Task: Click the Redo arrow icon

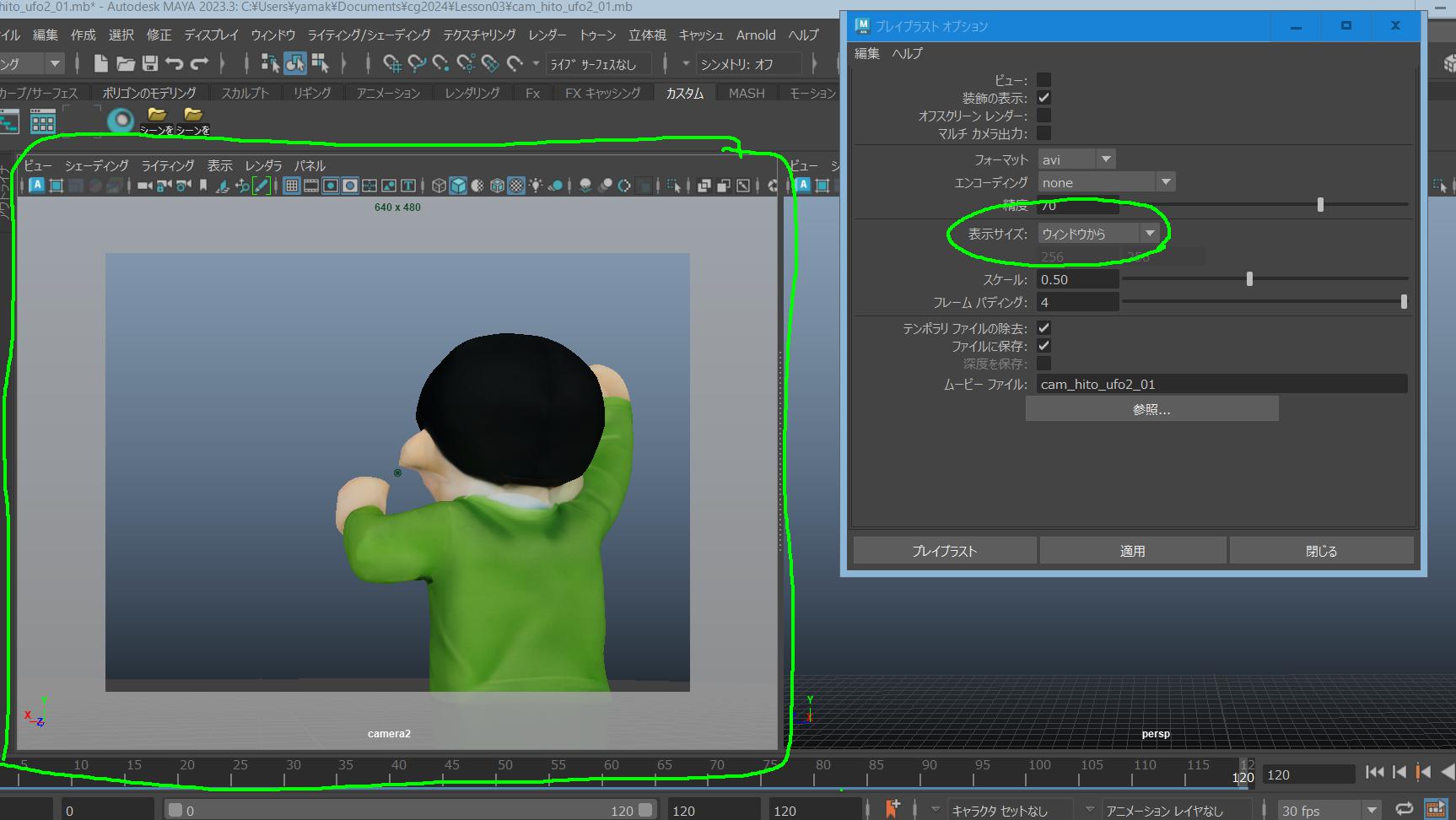Action: 199,63
